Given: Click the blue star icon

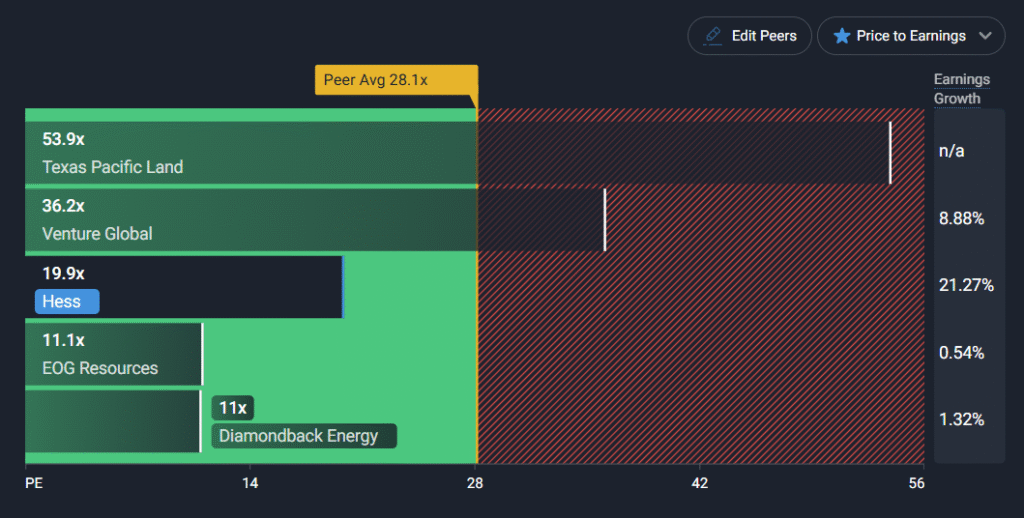Looking at the screenshot, I should click(x=842, y=36).
